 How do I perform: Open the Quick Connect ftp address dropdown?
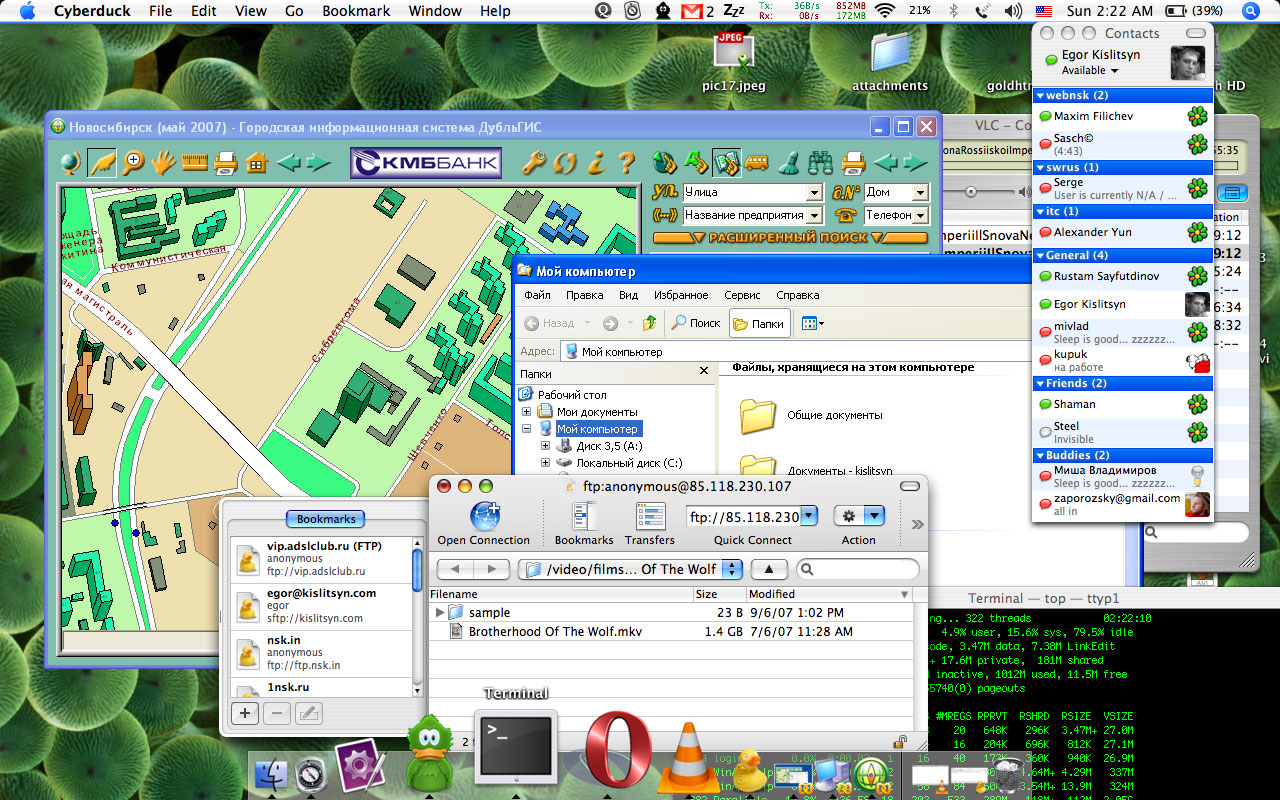809,517
